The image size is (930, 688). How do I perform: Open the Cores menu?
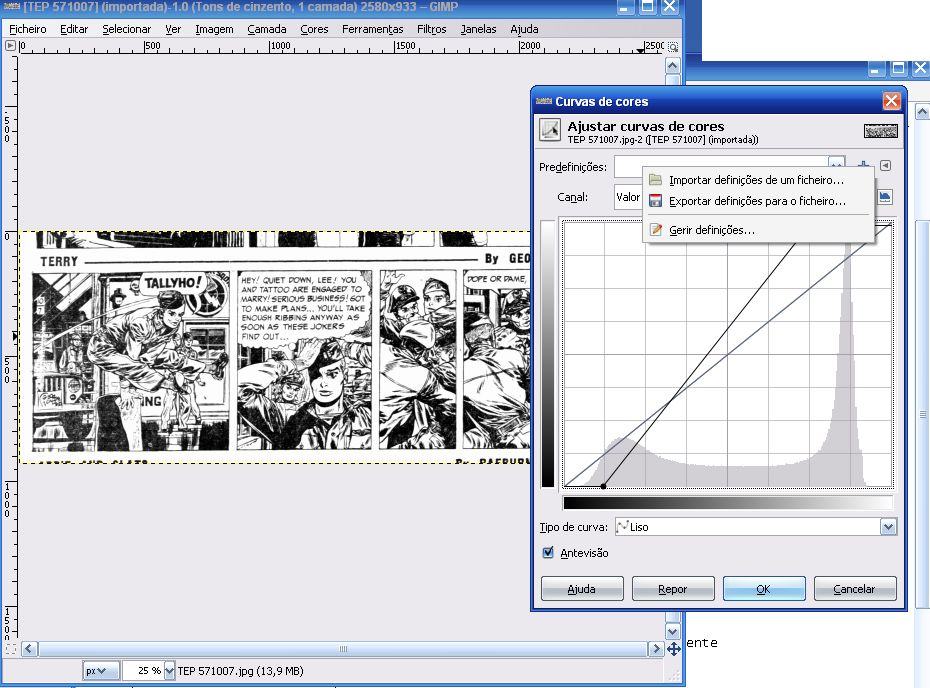[314, 29]
